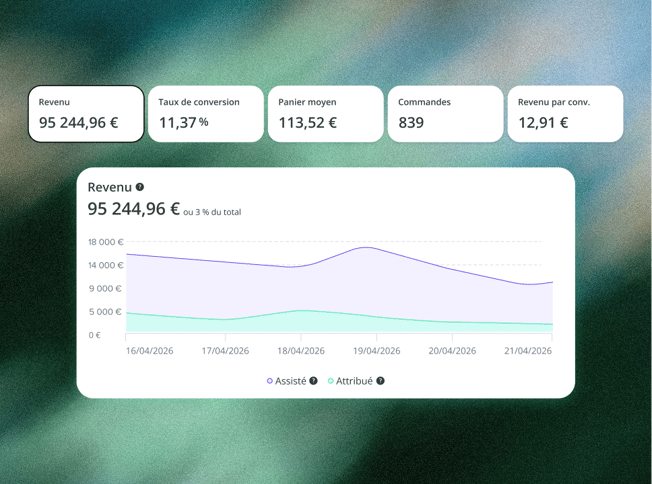Open the help icon beside Assisté legend
The width and height of the screenshot is (652, 484).
point(314,380)
